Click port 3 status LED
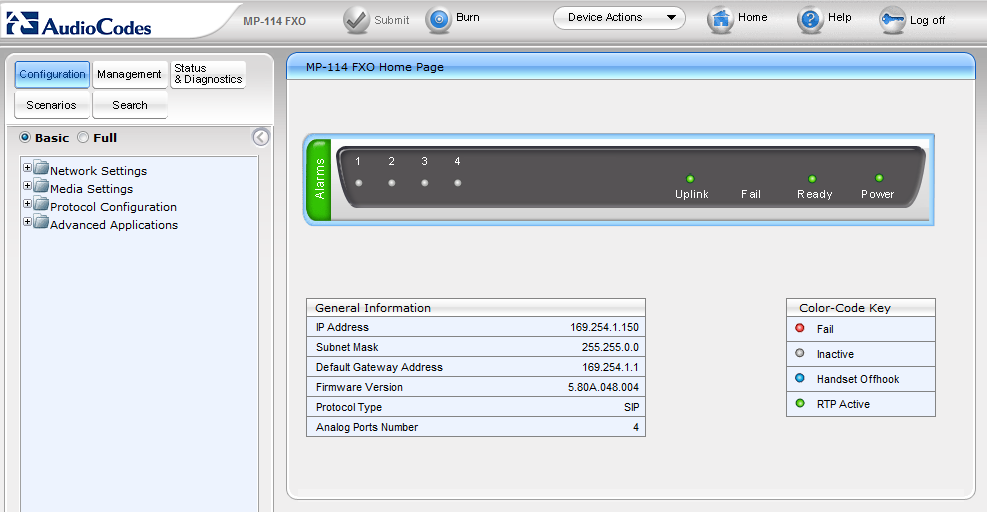The image size is (987, 512). tap(425, 183)
